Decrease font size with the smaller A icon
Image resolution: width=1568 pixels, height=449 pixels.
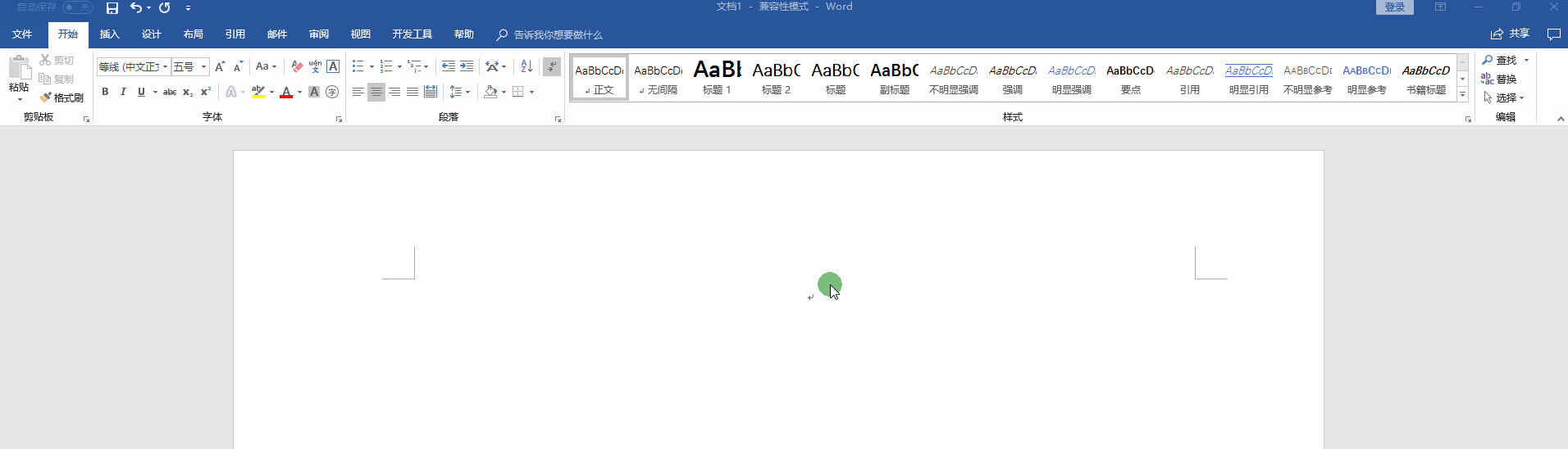(238, 66)
